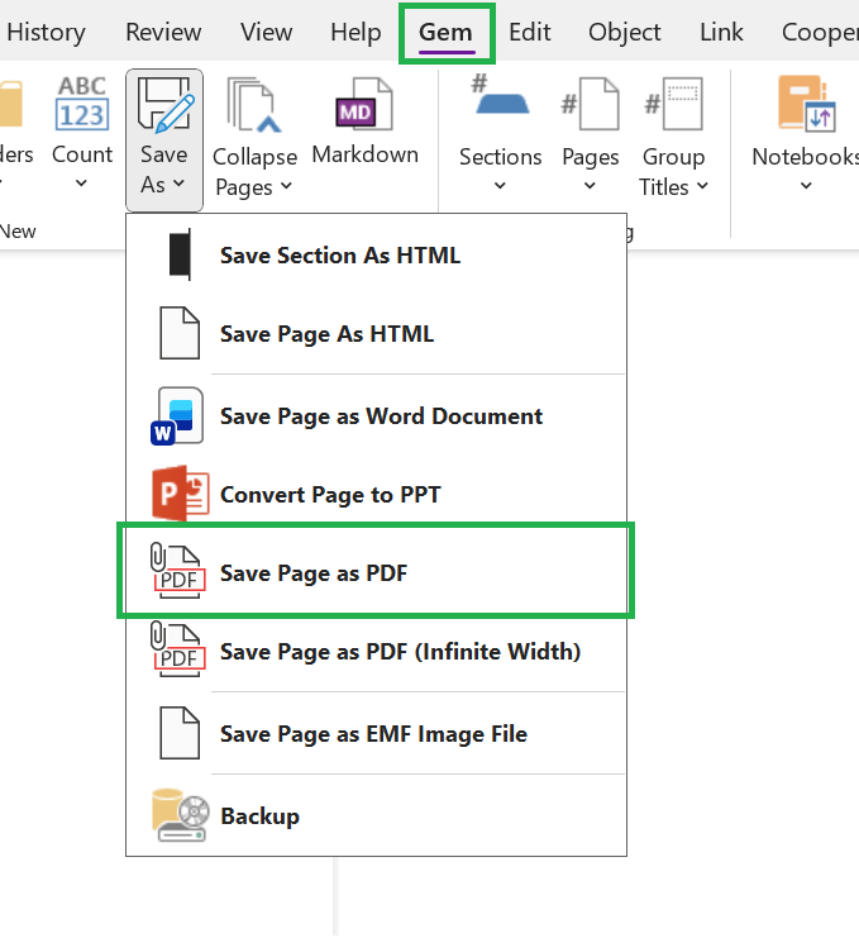Choose Save Section As HTML
859x936 pixels.
click(x=377, y=255)
